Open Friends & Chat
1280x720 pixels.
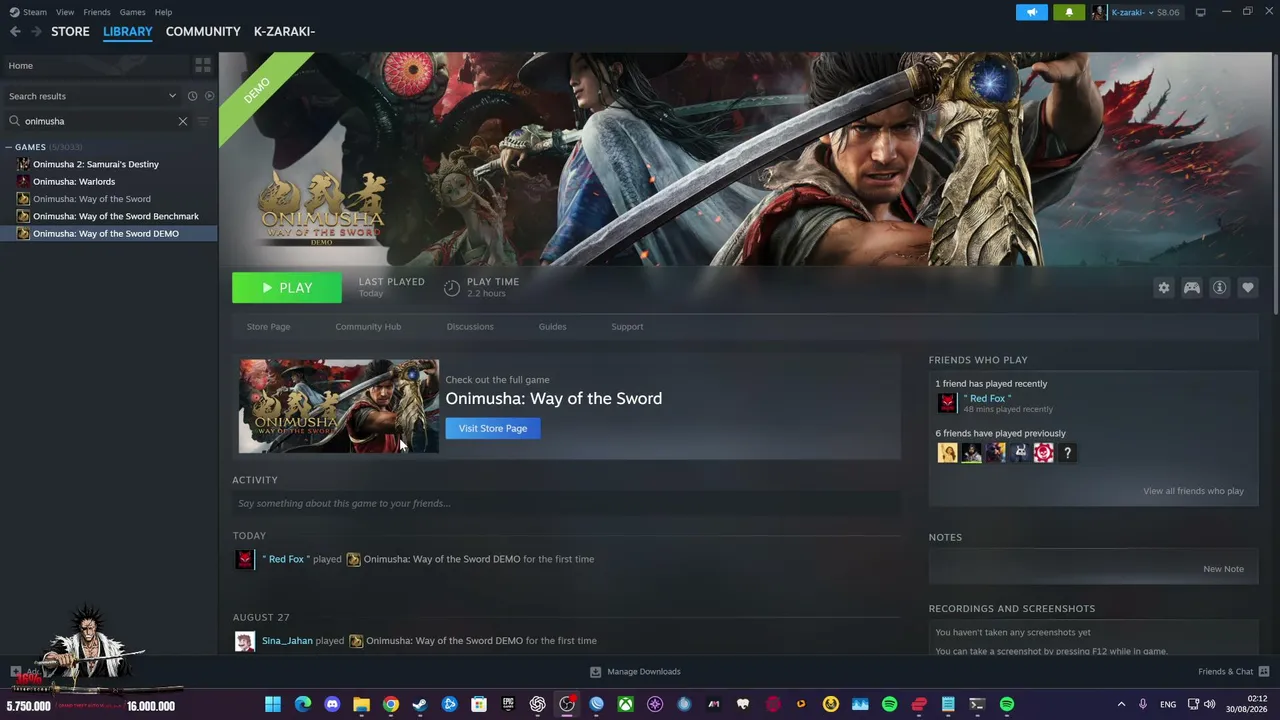click(x=1234, y=672)
